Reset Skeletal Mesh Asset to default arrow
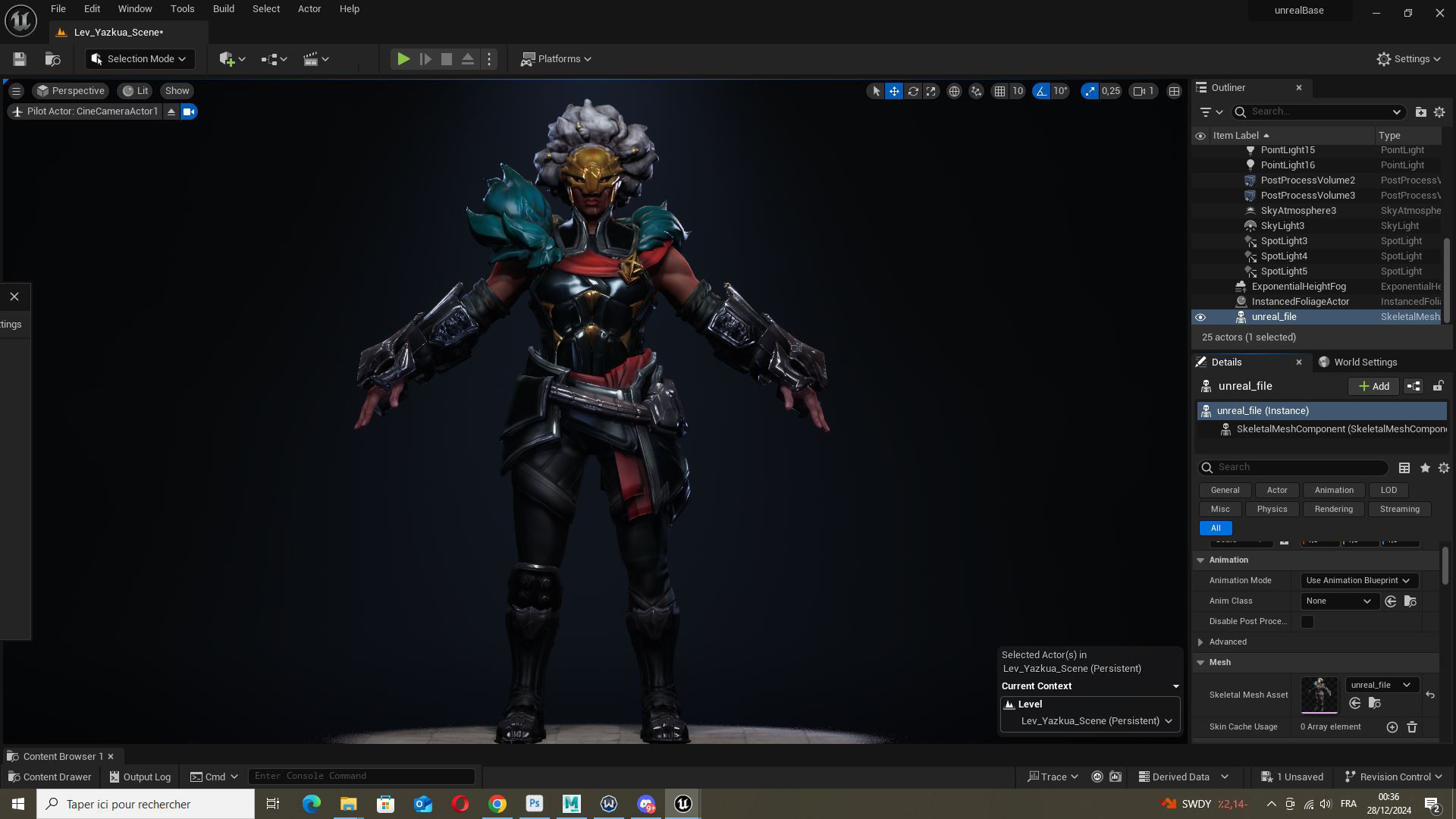The height and width of the screenshot is (819, 1456). coord(1430,695)
